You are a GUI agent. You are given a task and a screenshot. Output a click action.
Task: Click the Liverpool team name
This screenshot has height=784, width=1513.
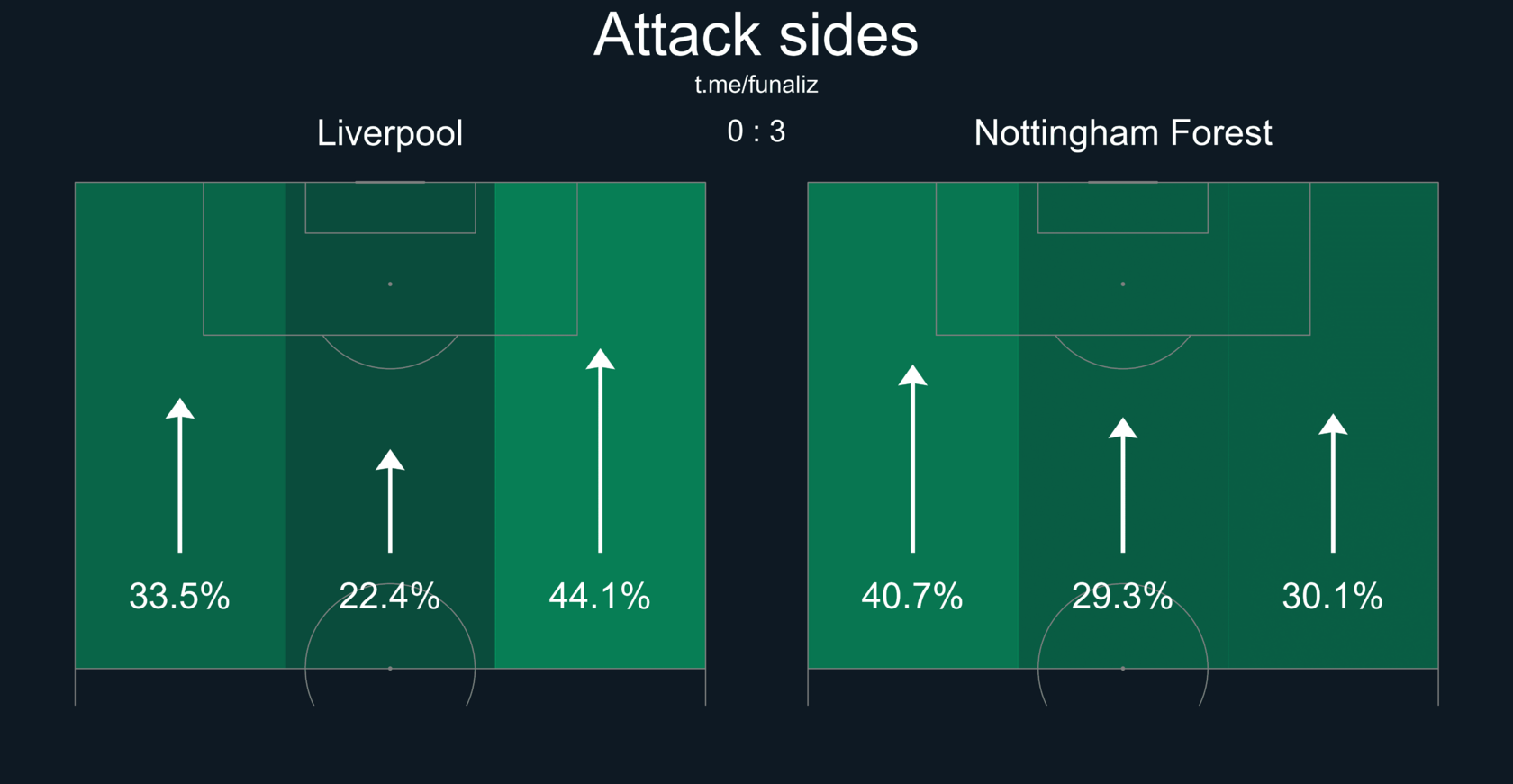coord(390,133)
